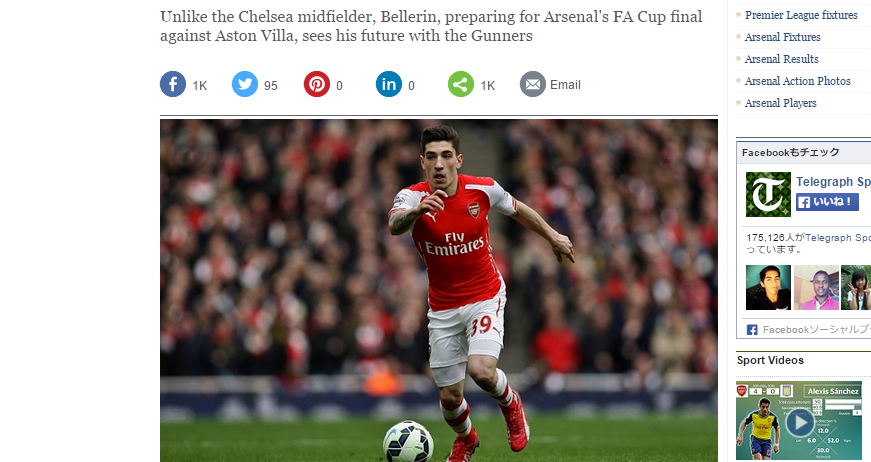Click the Email share label

coord(565,85)
